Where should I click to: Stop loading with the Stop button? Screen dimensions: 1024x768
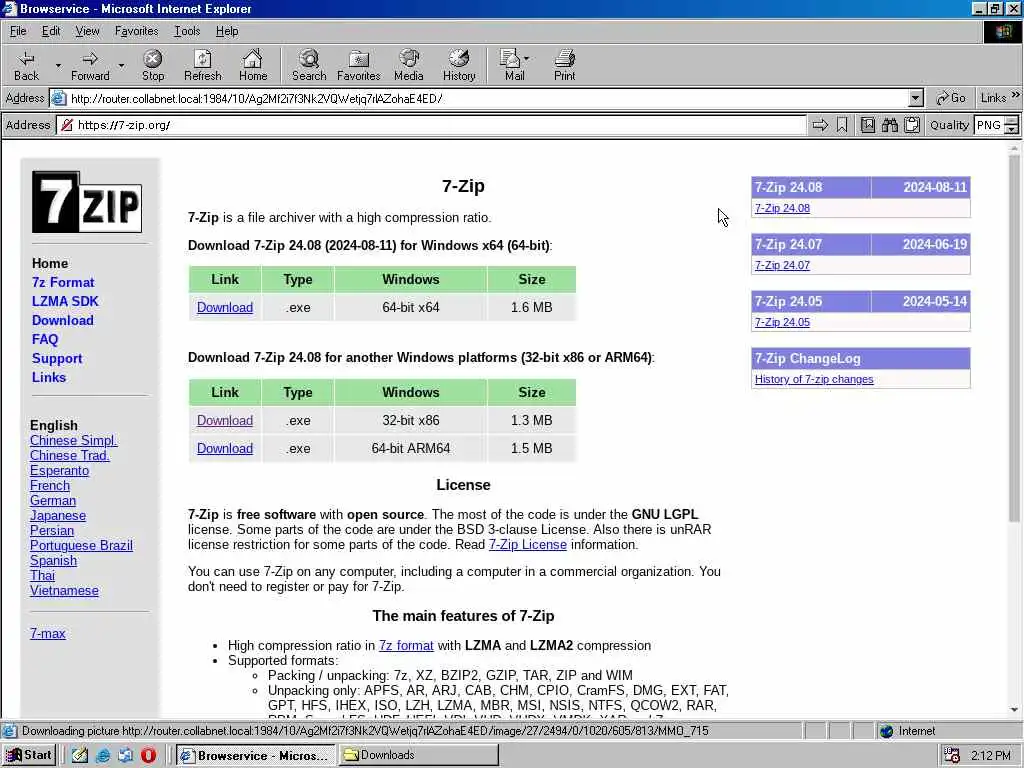(x=153, y=65)
